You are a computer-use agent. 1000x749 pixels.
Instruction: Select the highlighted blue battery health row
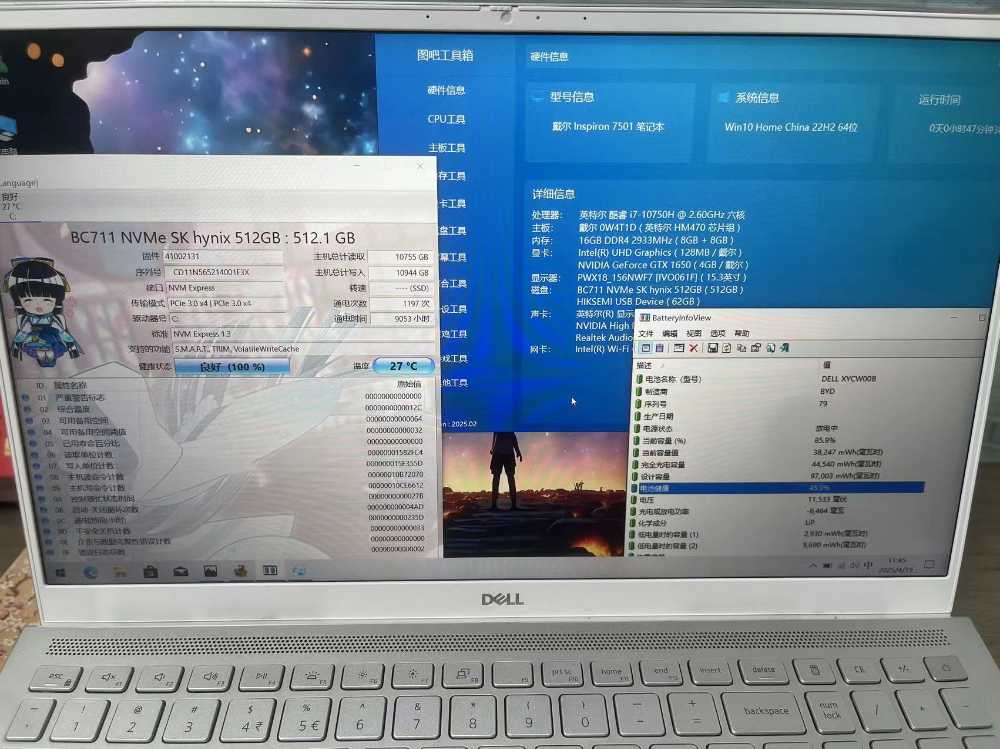pos(778,488)
